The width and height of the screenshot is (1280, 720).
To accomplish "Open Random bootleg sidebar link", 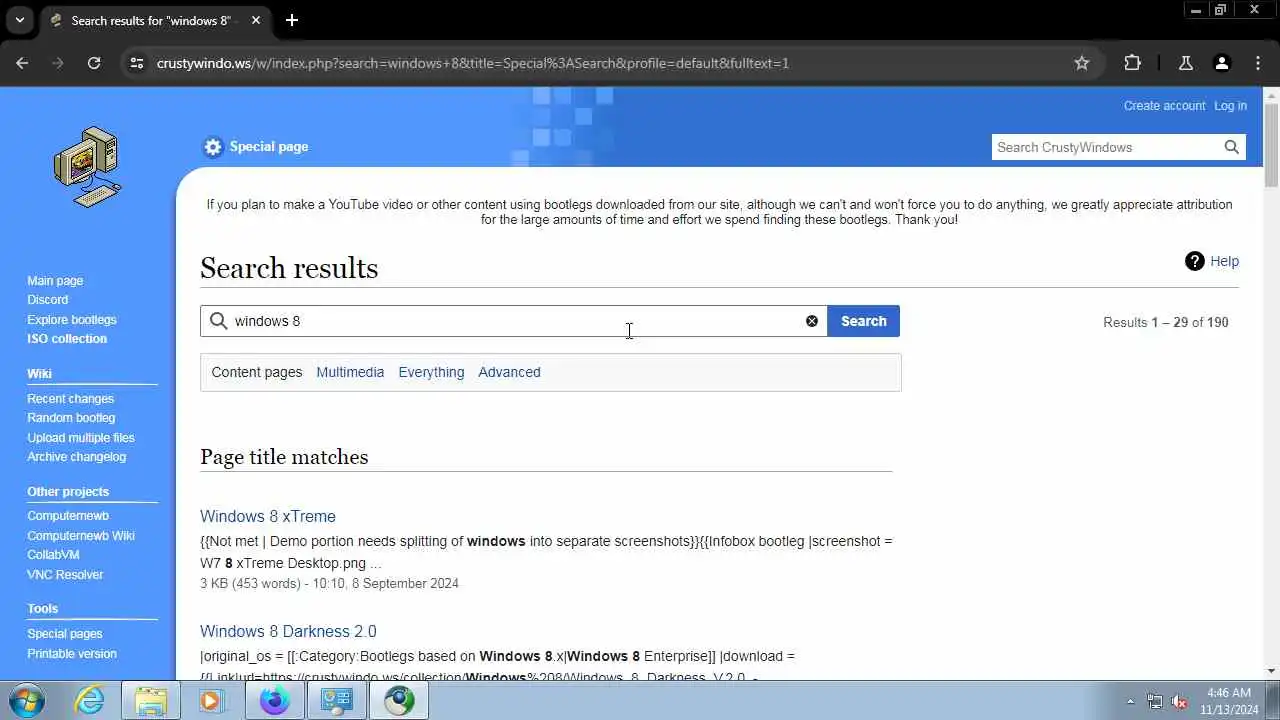I will tap(71, 418).
